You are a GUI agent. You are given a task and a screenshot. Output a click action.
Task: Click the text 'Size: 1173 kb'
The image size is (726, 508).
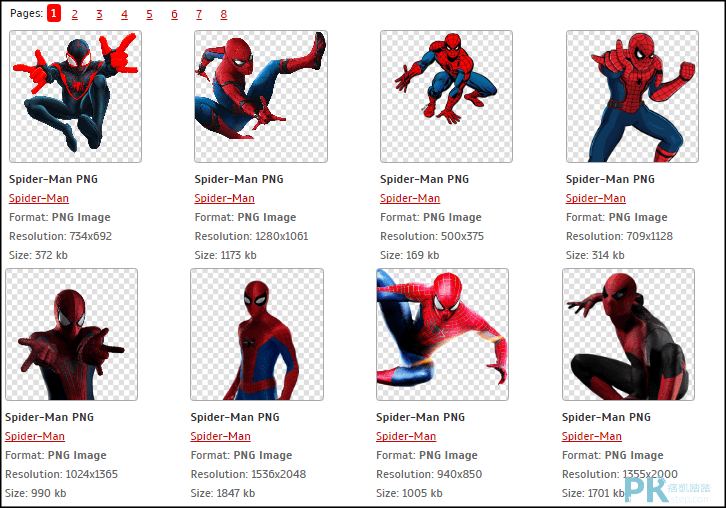coord(225,255)
